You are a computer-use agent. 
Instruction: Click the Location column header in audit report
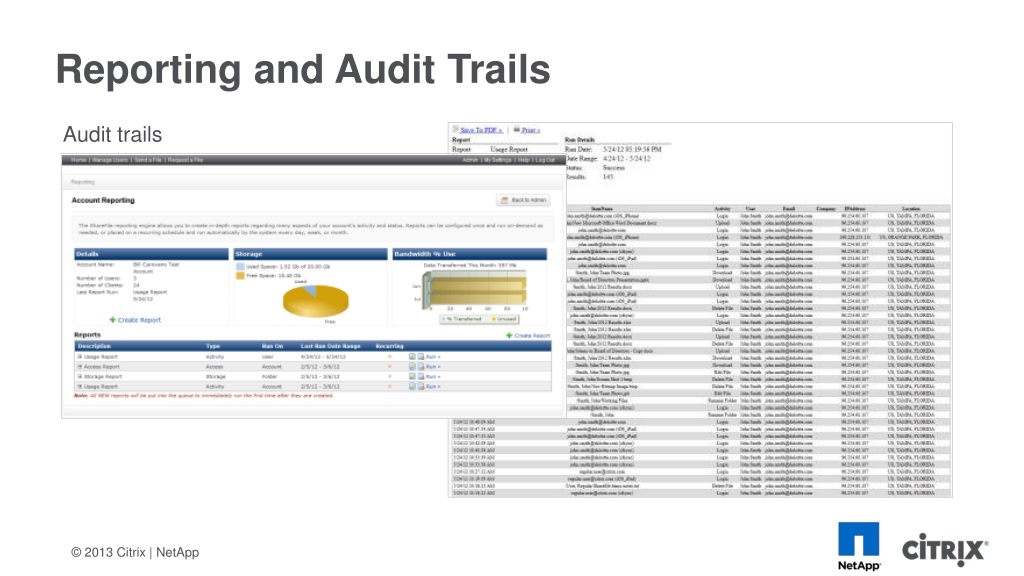click(911, 209)
